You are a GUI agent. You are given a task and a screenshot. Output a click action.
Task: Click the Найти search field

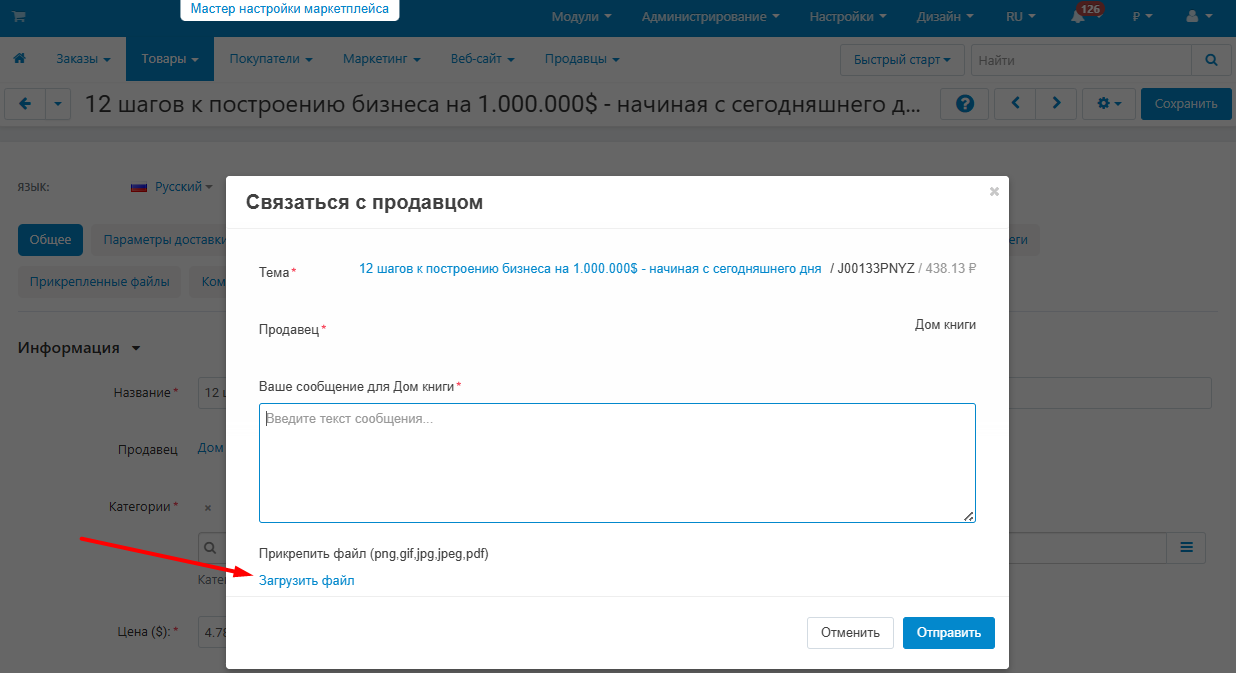pyautogui.click(x=1081, y=60)
